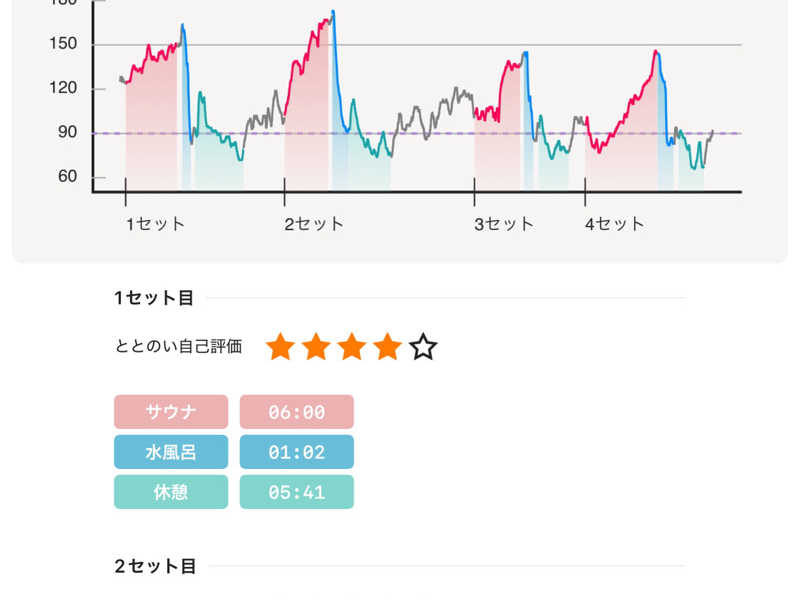Click the 4セット marker on chart axis

[x=615, y=224]
